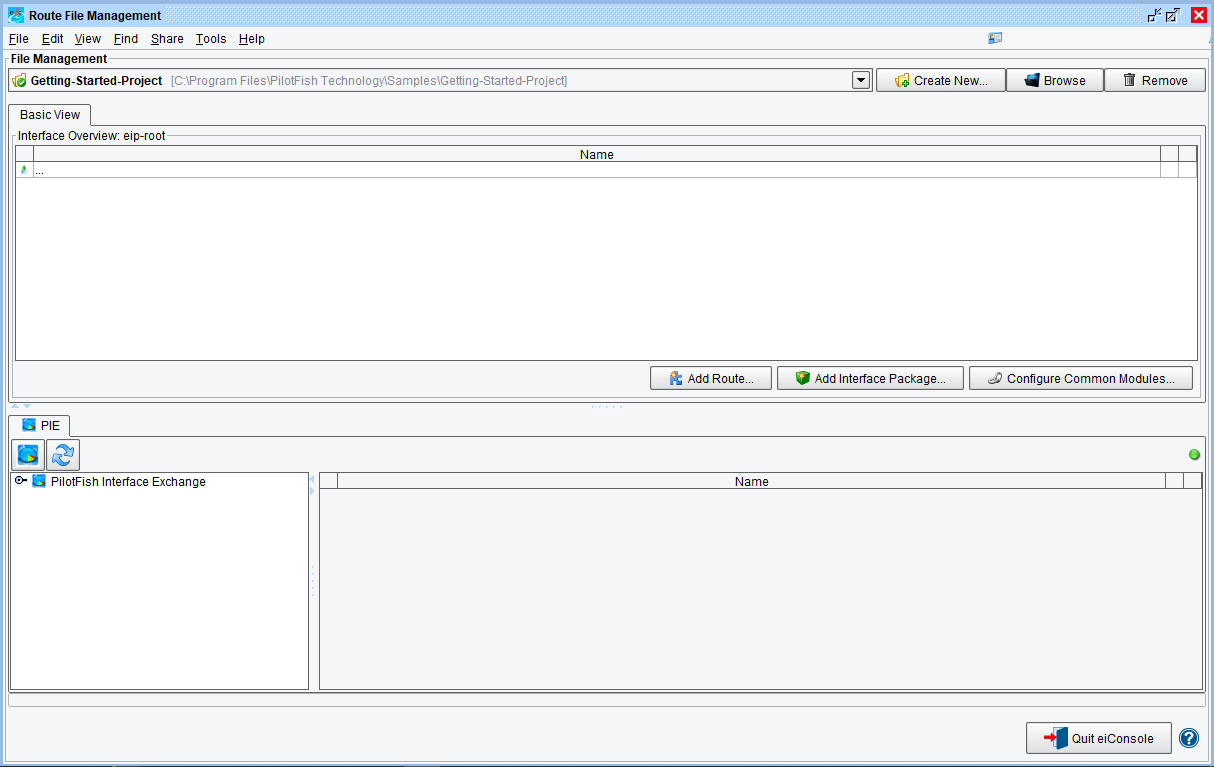Image resolution: width=1214 pixels, height=767 pixels.
Task: Open the Tools menu
Action: tap(210, 39)
